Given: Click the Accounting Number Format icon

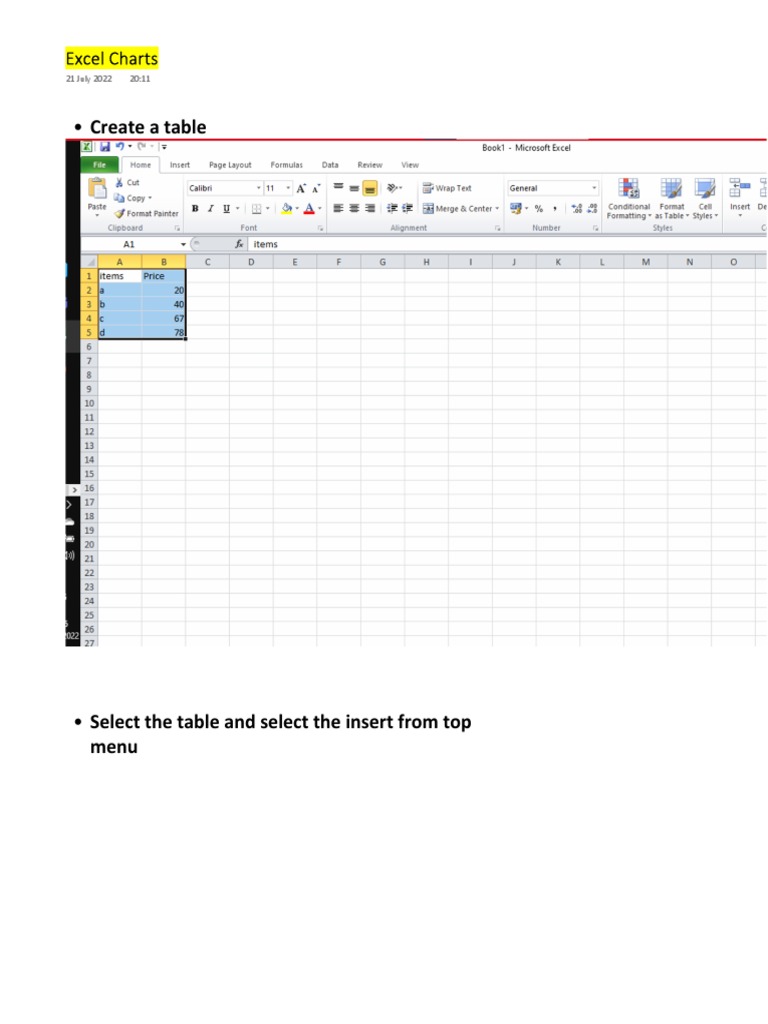Looking at the screenshot, I should pos(515,208).
